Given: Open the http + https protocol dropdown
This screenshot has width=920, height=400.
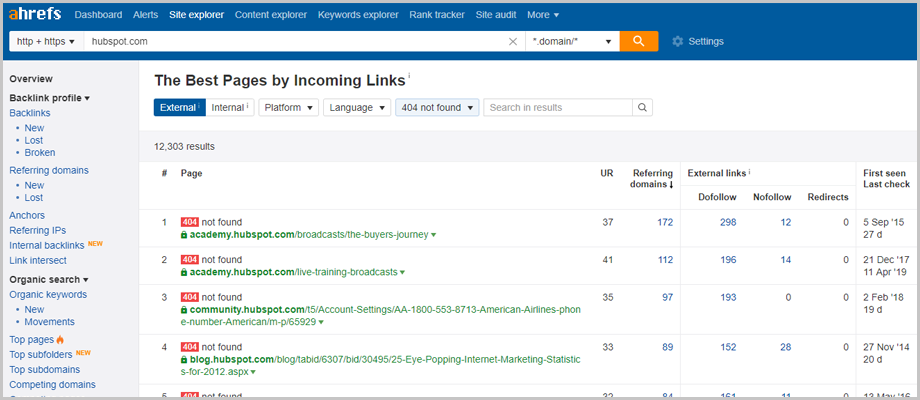Looking at the screenshot, I should tap(47, 42).
